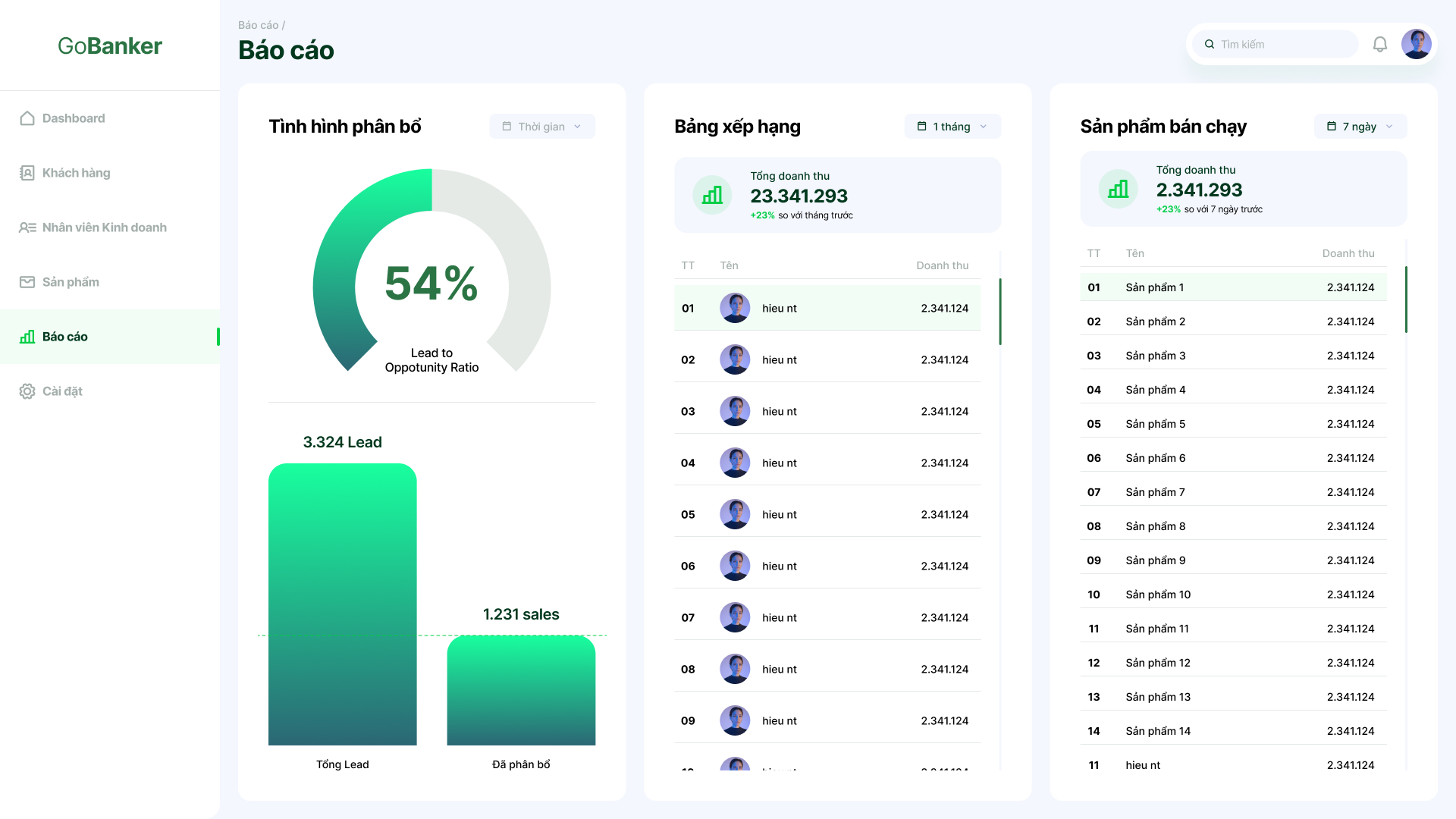Click the Sản phẩm sidebar icon
This screenshot has height=819, width=1456.
pos(27,282)
